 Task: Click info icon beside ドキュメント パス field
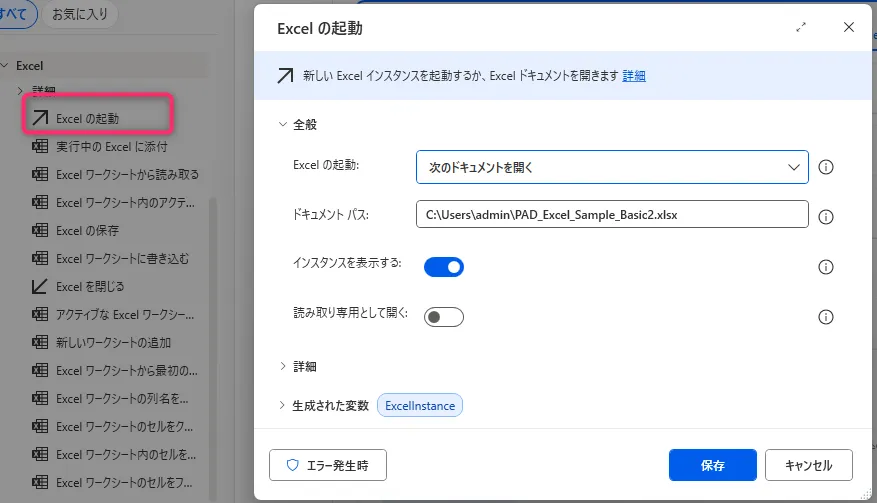(x=826, y=216)
